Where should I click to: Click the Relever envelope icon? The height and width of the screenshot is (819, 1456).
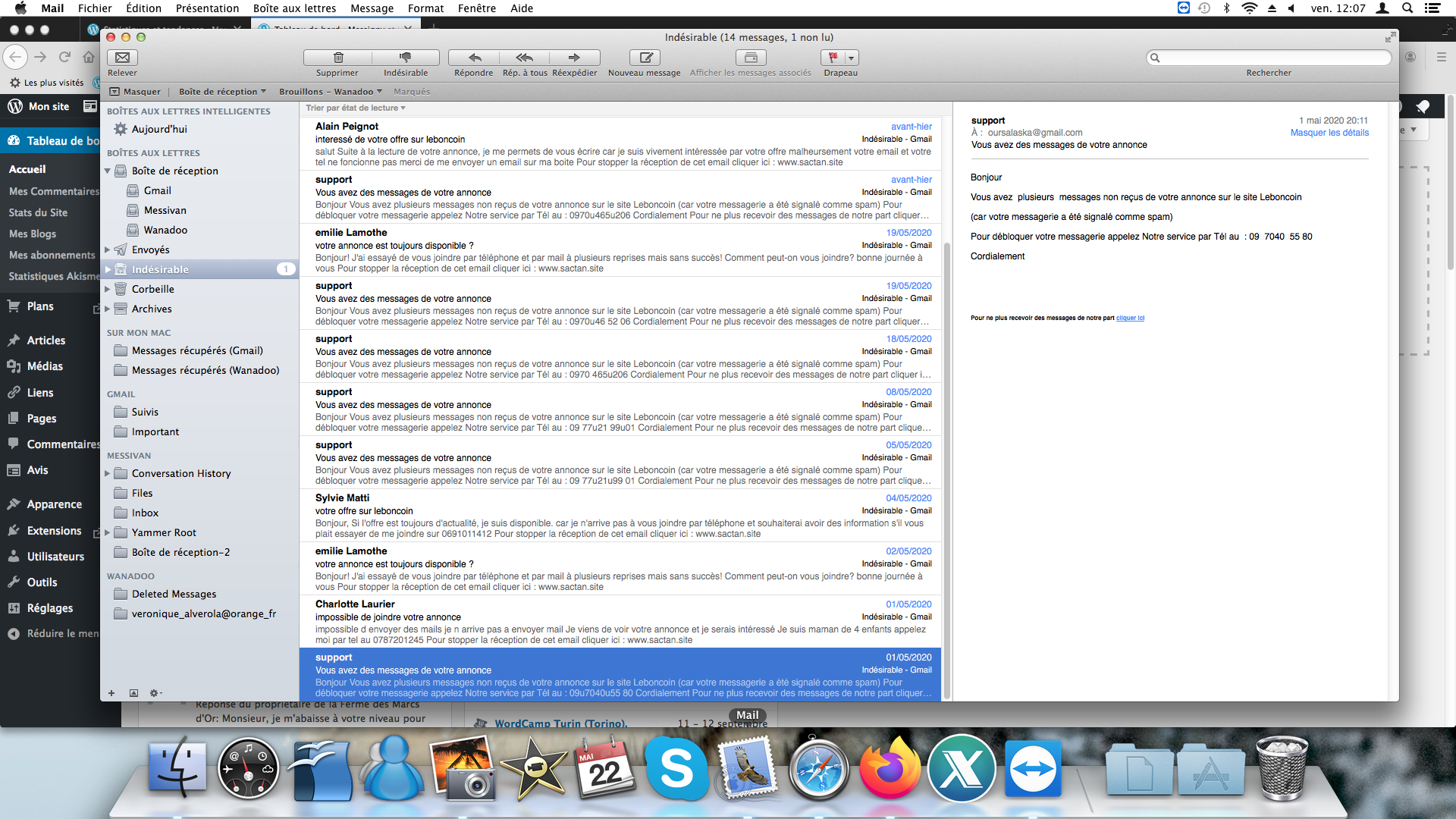(x=122, y=58)
